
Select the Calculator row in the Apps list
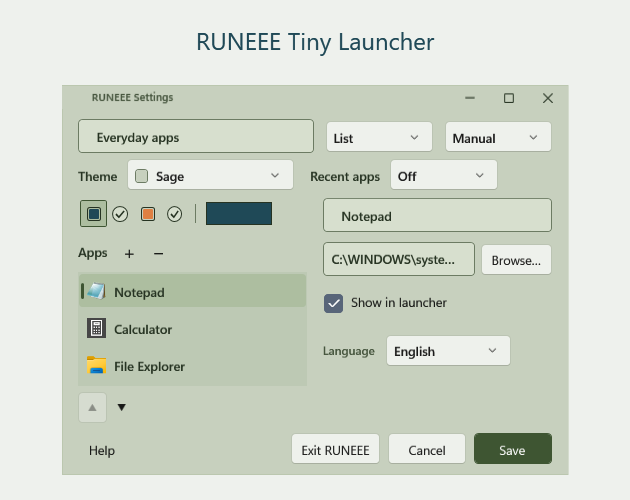click(x=192, y=329)
